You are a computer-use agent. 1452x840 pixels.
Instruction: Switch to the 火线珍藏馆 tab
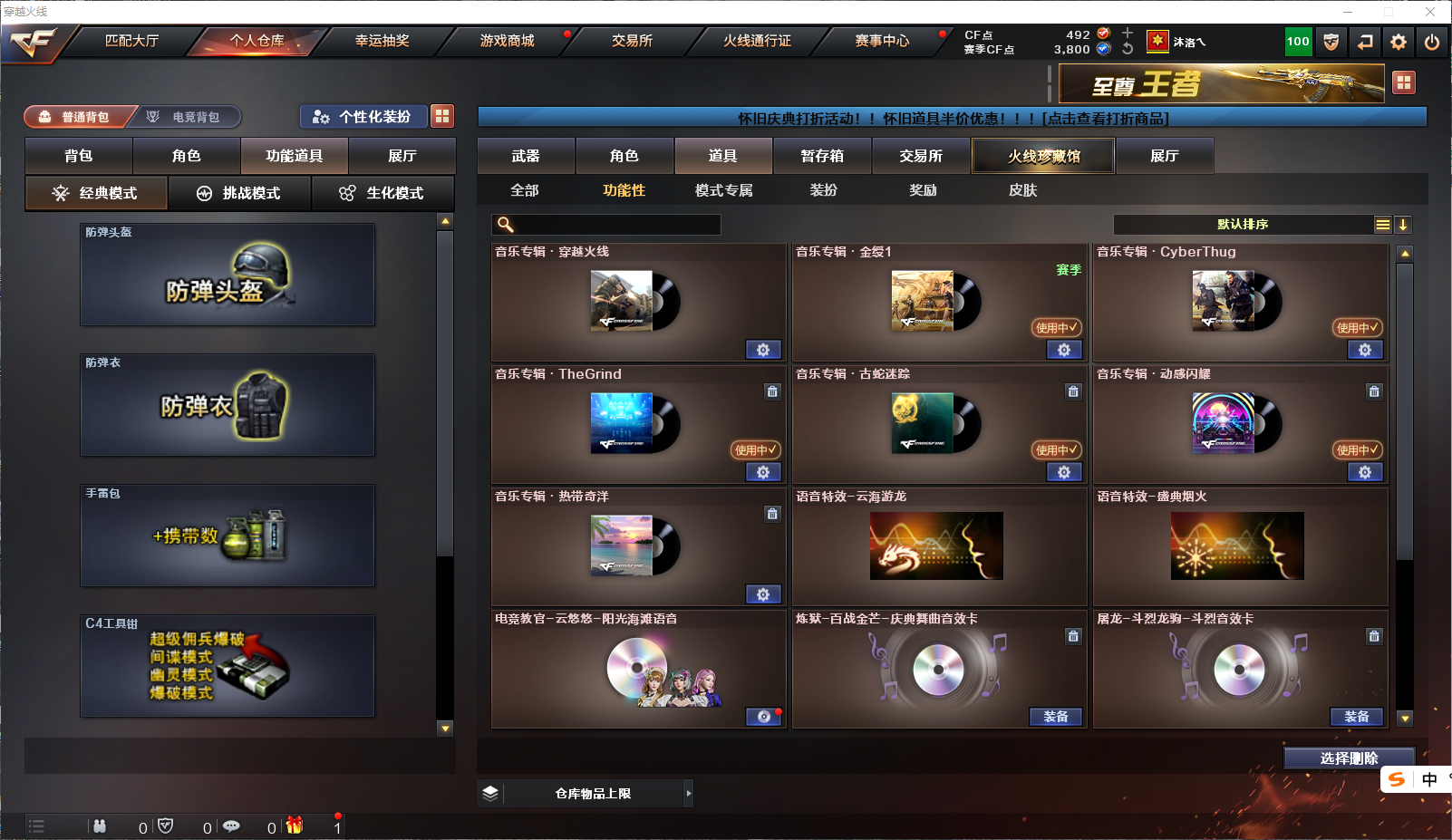[x=1044, y=156]
